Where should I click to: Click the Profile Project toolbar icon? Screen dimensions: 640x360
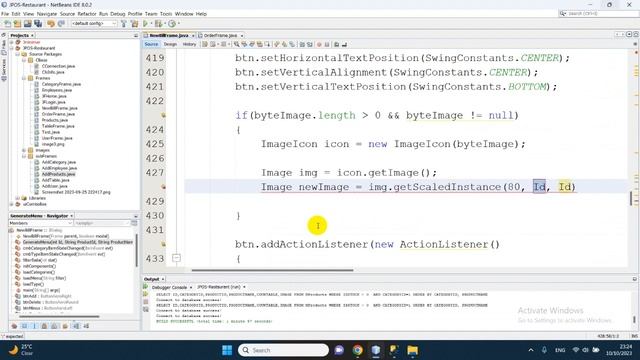[x=172, y=24]
